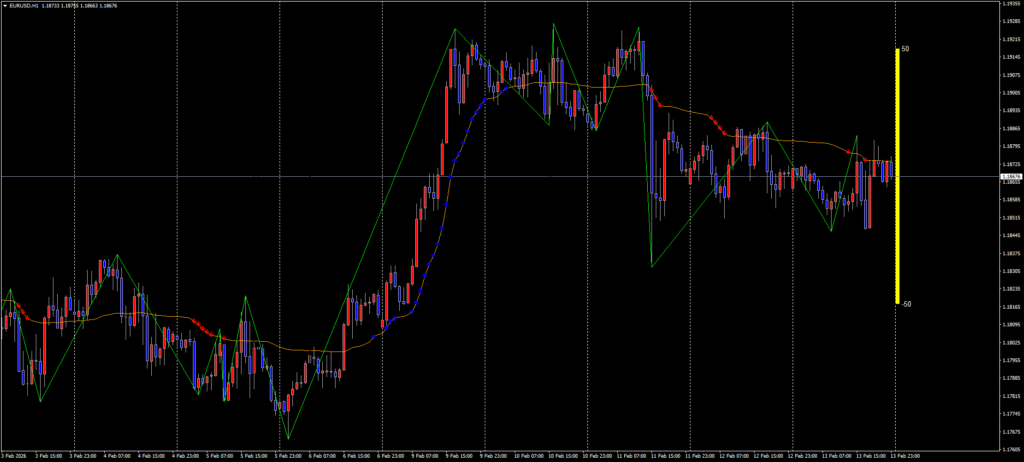Click the green zigzag low near 11 Feb 15:00
The height and width of the screenshot is (462, 1024).
coord(652,266)
